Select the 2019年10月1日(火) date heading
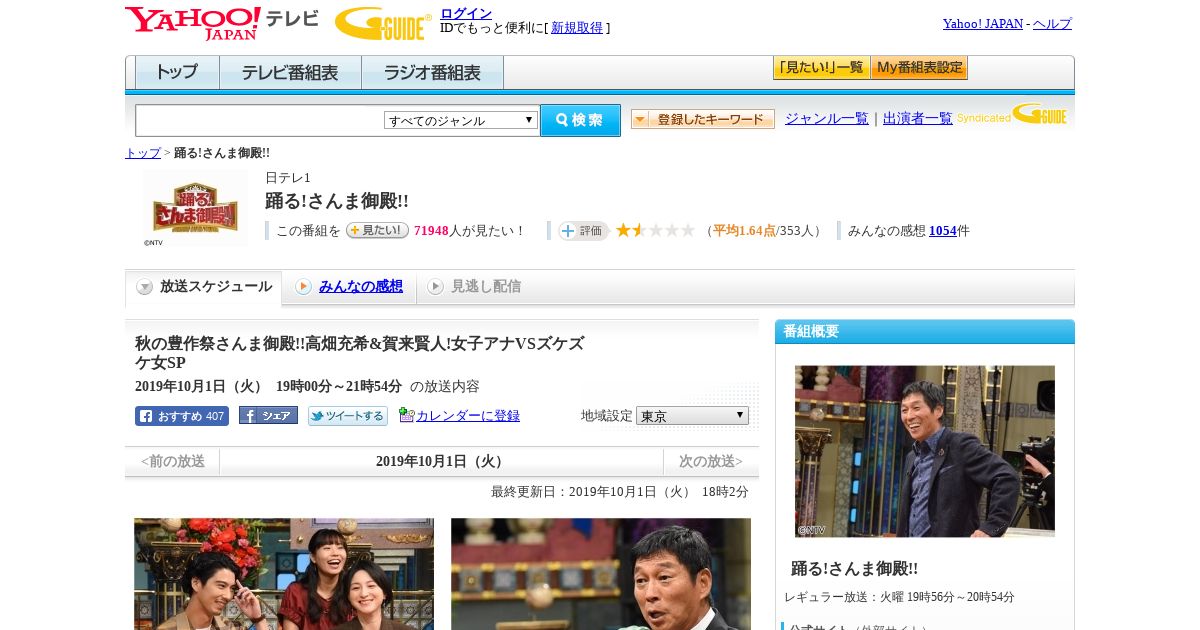Image resolution: width=1200 pixels, height=630 pixels. point(442,461)
